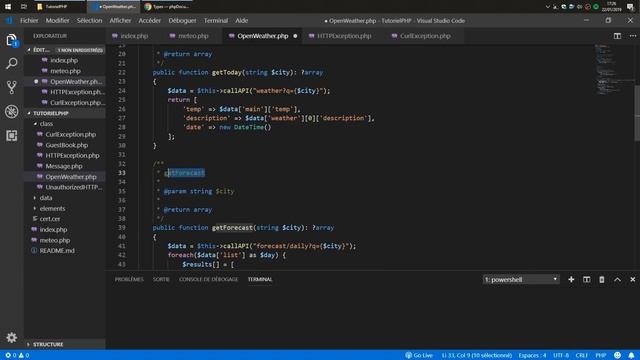Viewport: 640px width, 360px height.
Task: Open the Aide menu
Action: (x=242, y=20)
